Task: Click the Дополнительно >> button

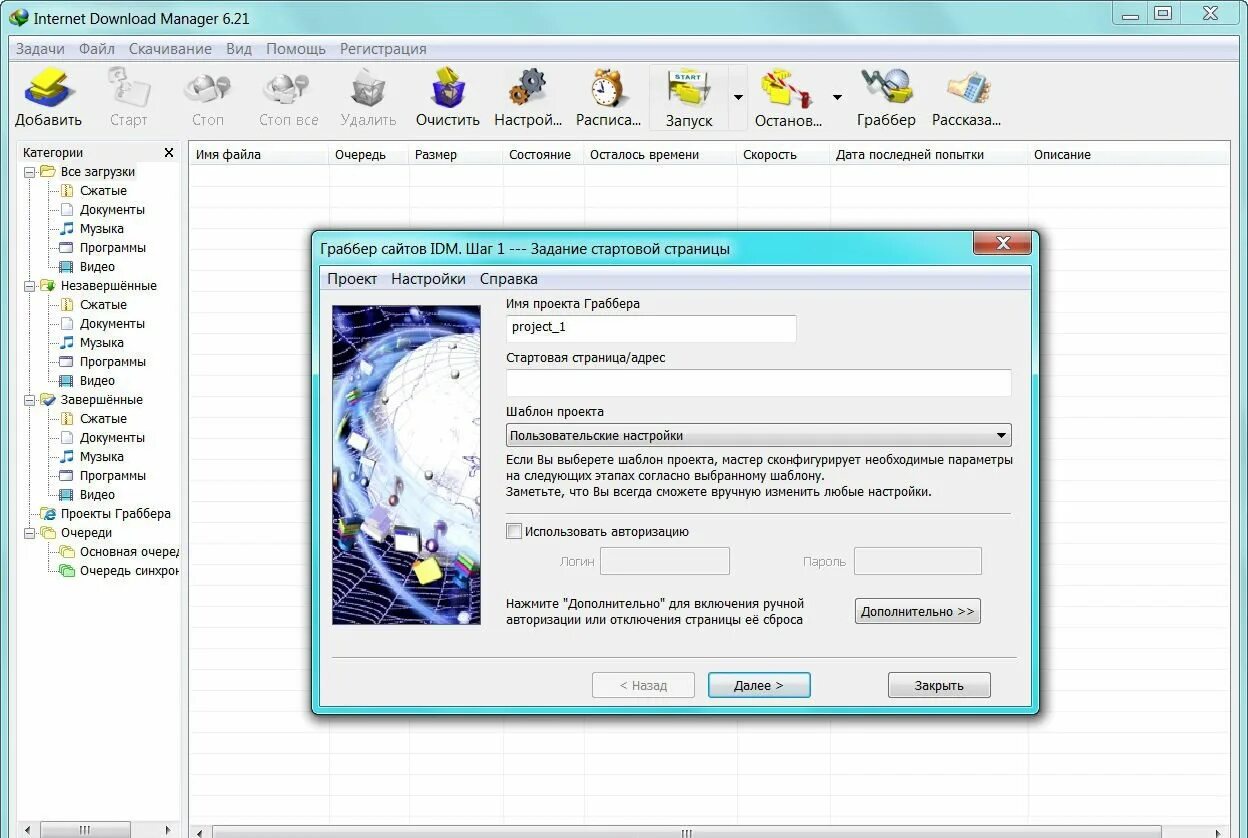Action: pos(917,611)
